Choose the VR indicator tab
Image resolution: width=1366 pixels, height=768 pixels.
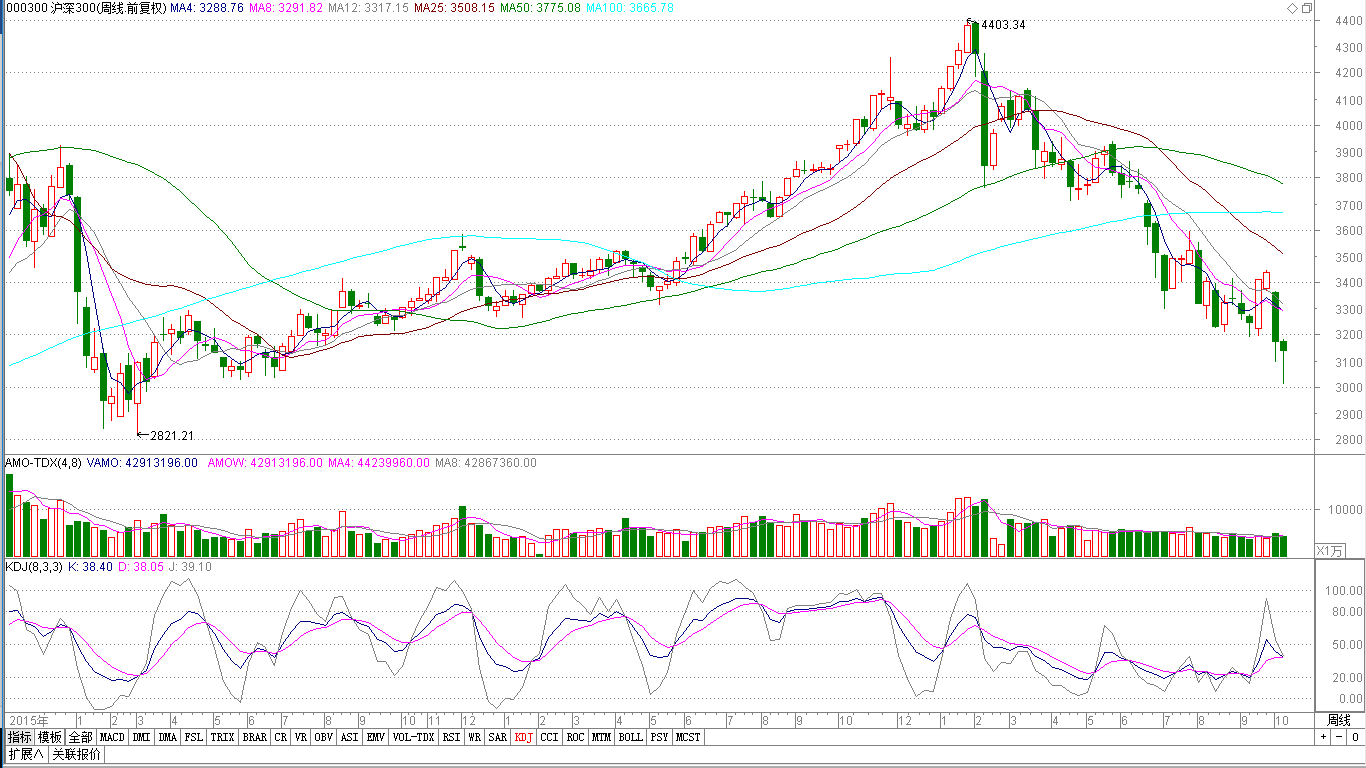point(300,737)
